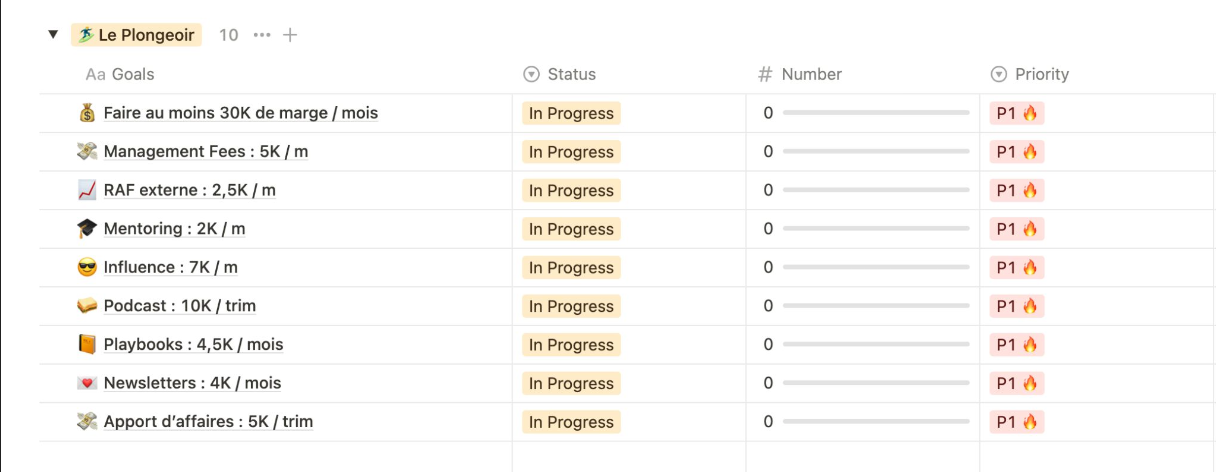
Task: Click love letter icon beside Newsletters
Action: (x=87, y=383)
